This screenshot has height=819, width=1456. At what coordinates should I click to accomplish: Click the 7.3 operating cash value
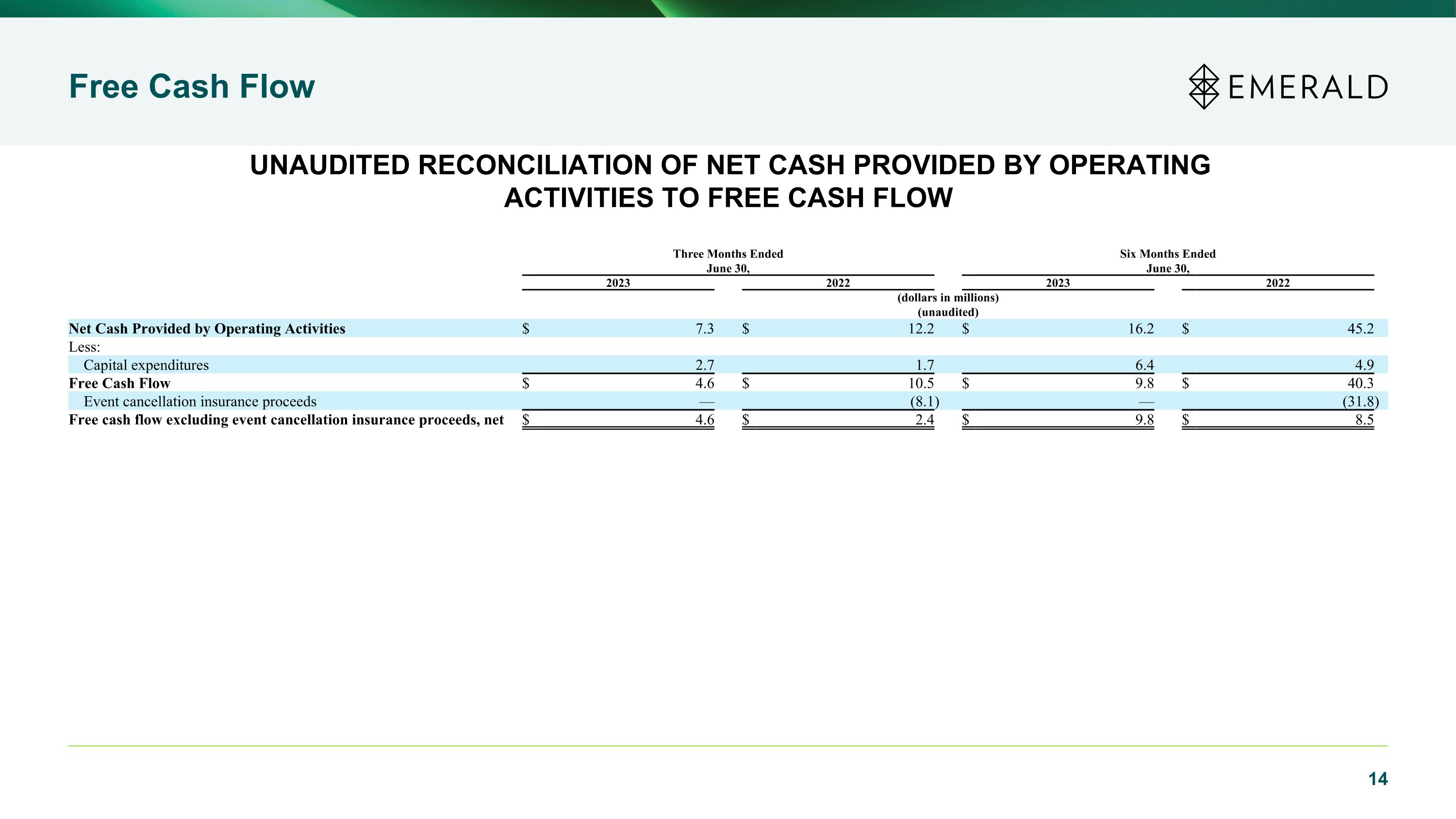tap(705, 328)
